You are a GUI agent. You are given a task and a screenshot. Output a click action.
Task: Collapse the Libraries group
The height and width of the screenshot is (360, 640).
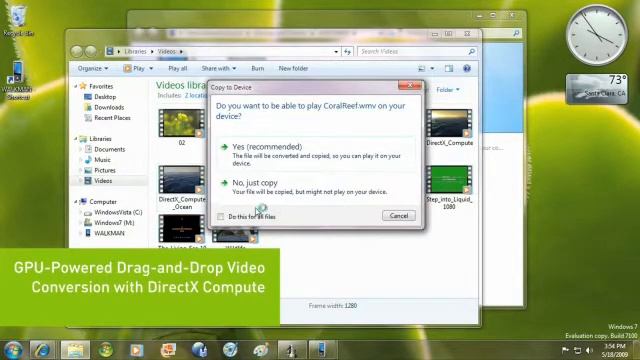coord(76,139)
